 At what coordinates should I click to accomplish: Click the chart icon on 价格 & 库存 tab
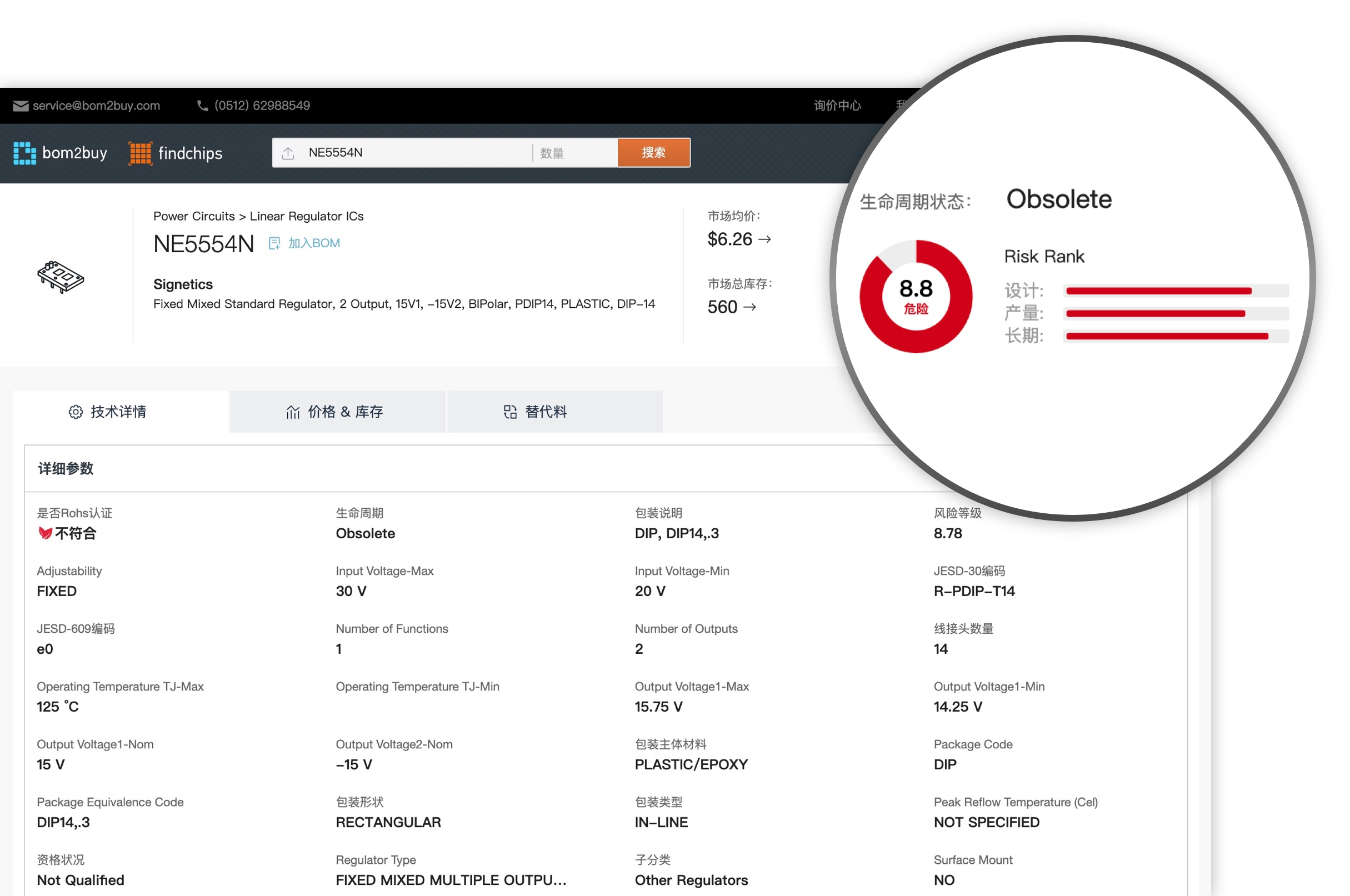[x=293, y=412]
